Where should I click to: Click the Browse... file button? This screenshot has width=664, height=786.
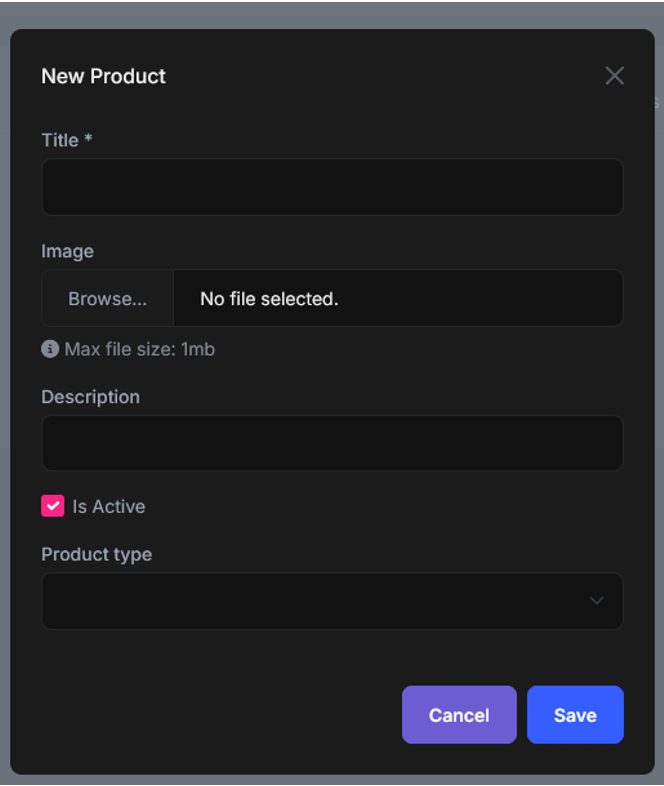click(x=107, y=298)
